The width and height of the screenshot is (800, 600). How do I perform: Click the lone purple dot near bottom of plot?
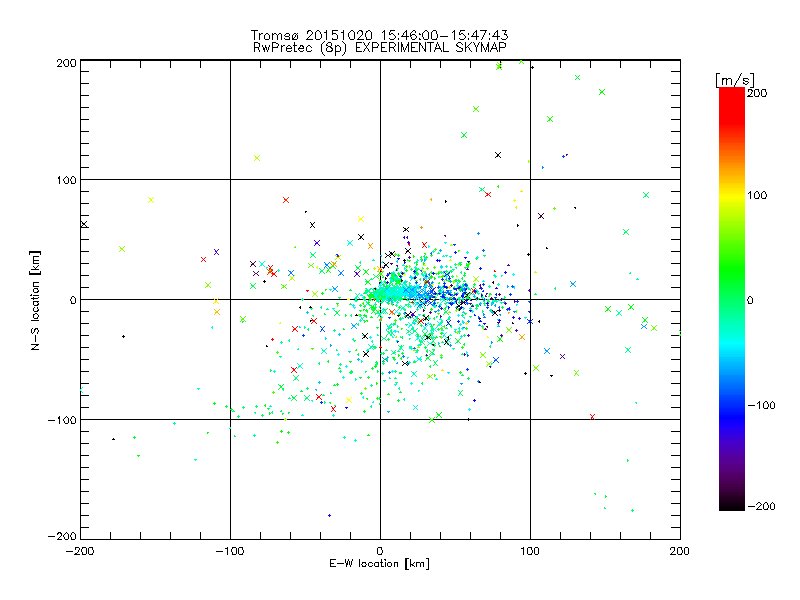coord(329,516)
